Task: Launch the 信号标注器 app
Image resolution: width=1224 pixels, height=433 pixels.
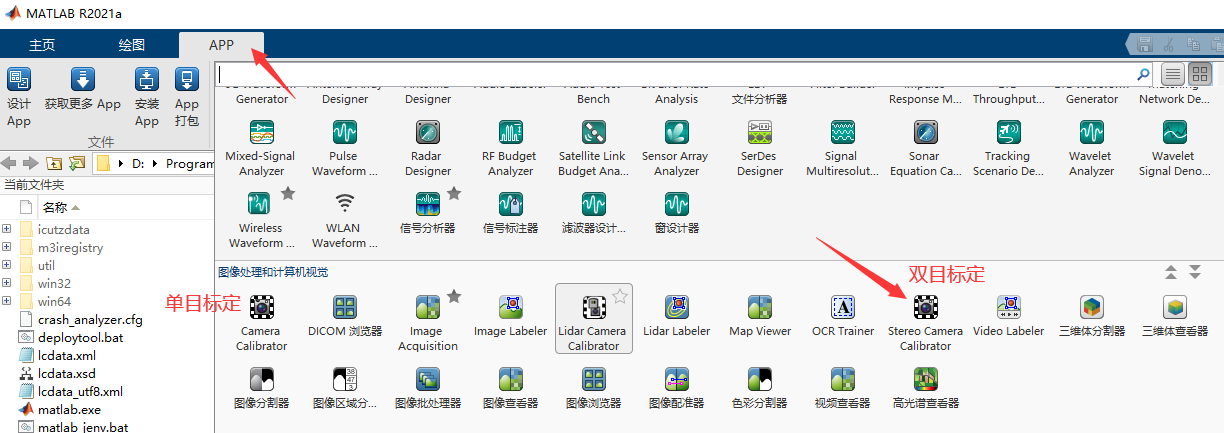Action: point(511,212)
